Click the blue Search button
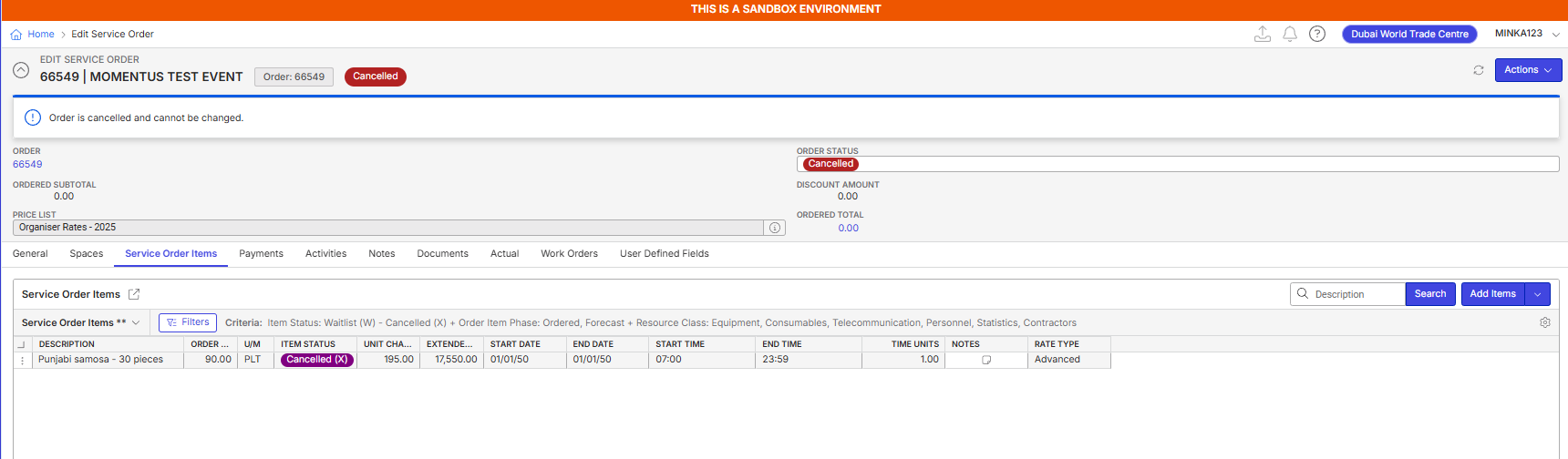1568x459 pixels. [x=1429, y=294]
